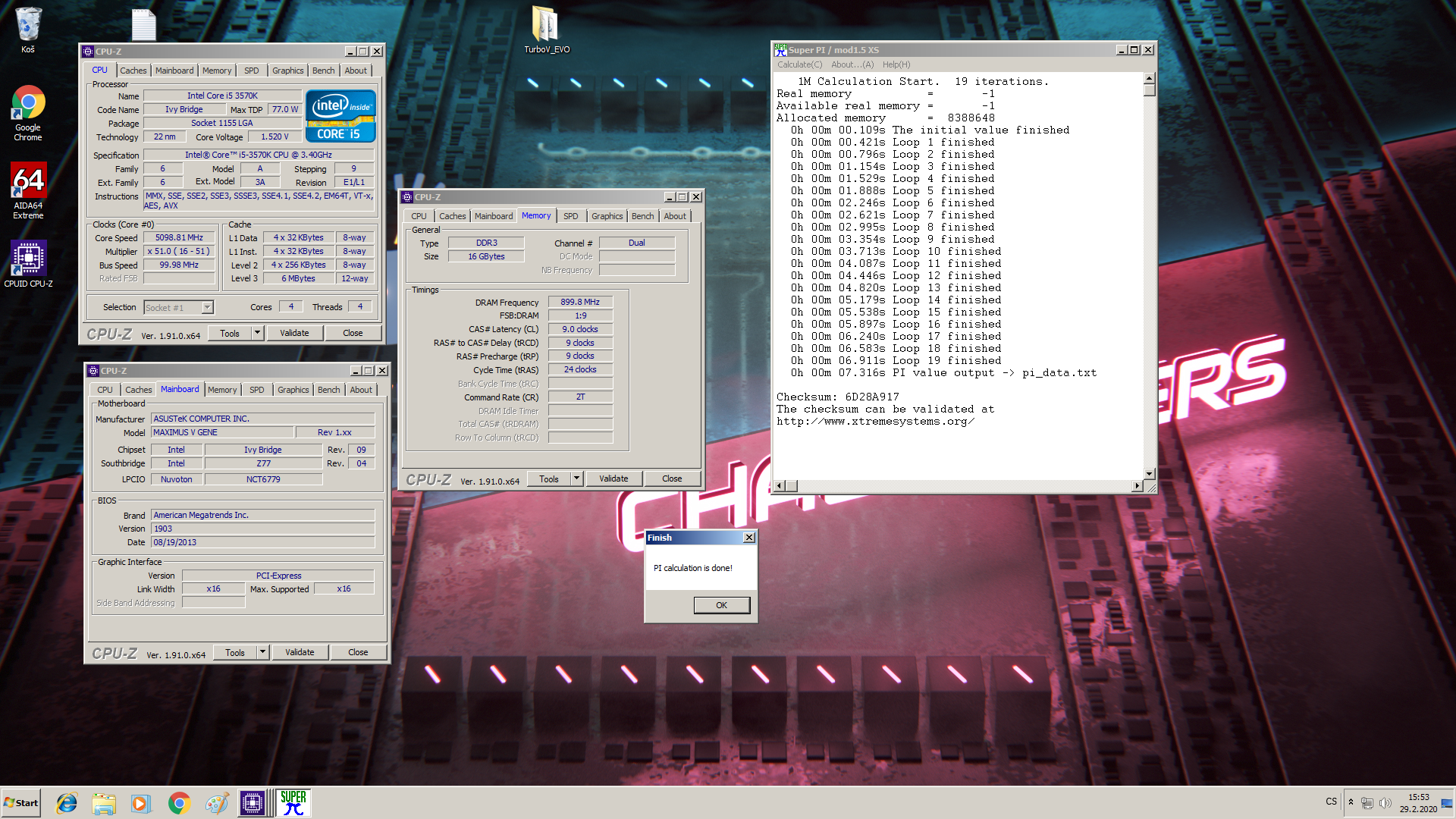Launch the AIDA64 Extreme desktop icon
This screenshot has height=819, width=1456.
28,191
